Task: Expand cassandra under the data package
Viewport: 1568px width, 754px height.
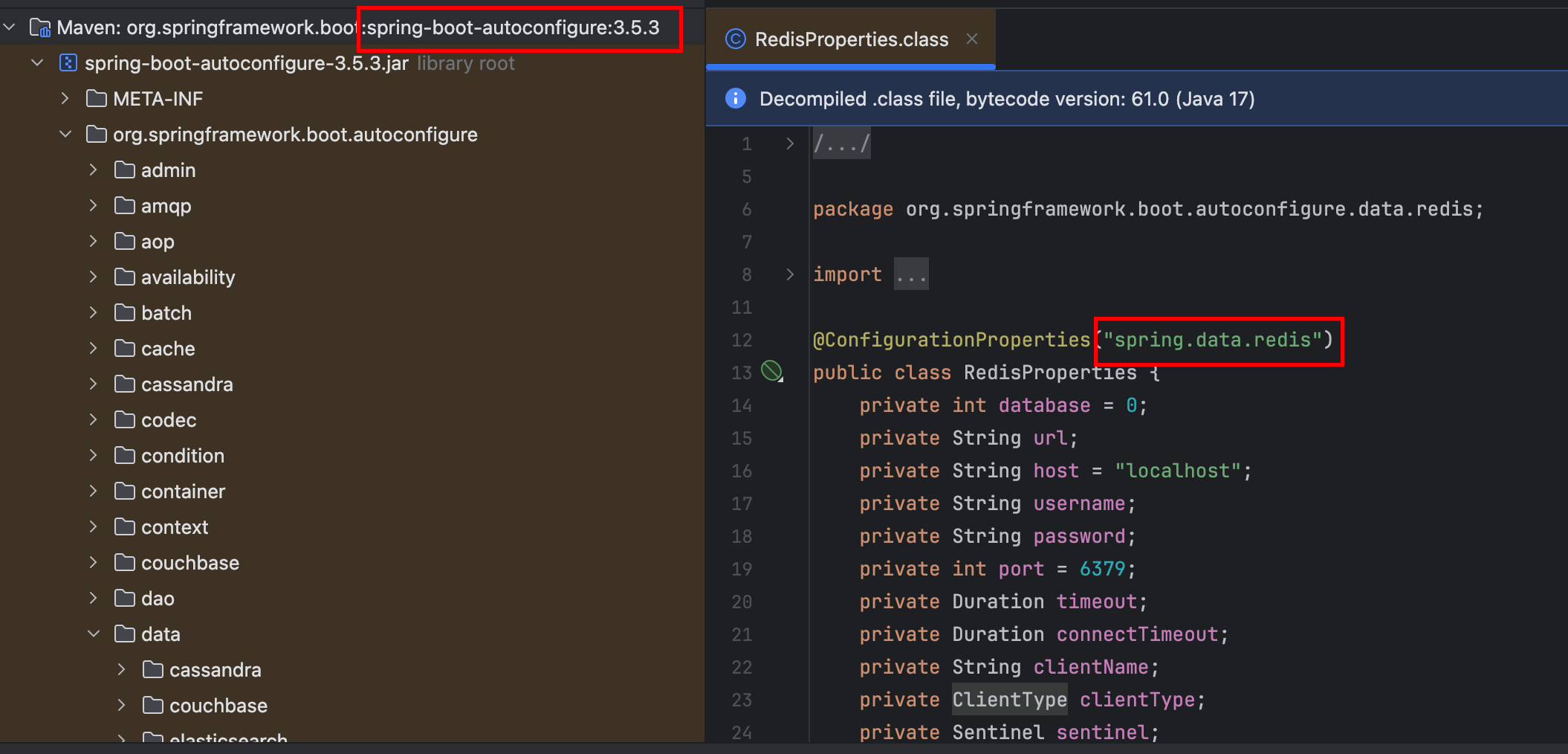Action: pos(122,670)
